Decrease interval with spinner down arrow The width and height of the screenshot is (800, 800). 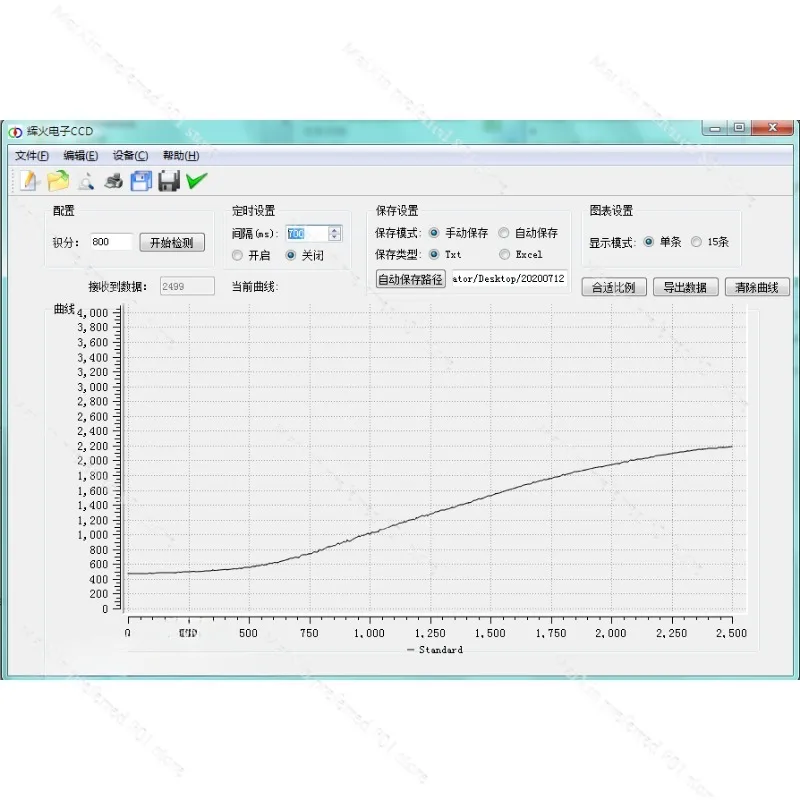pos(334,237)
